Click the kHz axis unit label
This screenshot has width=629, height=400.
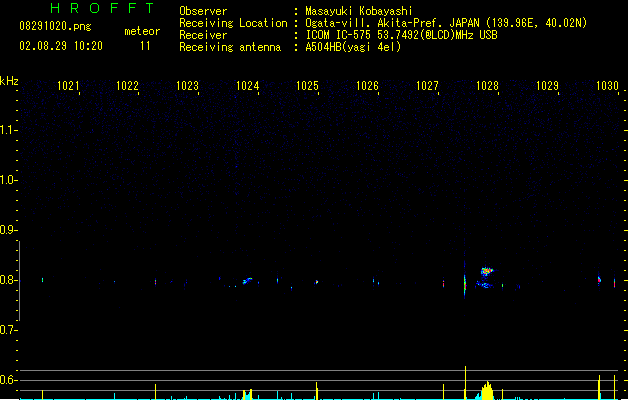[x=9, y=81]
